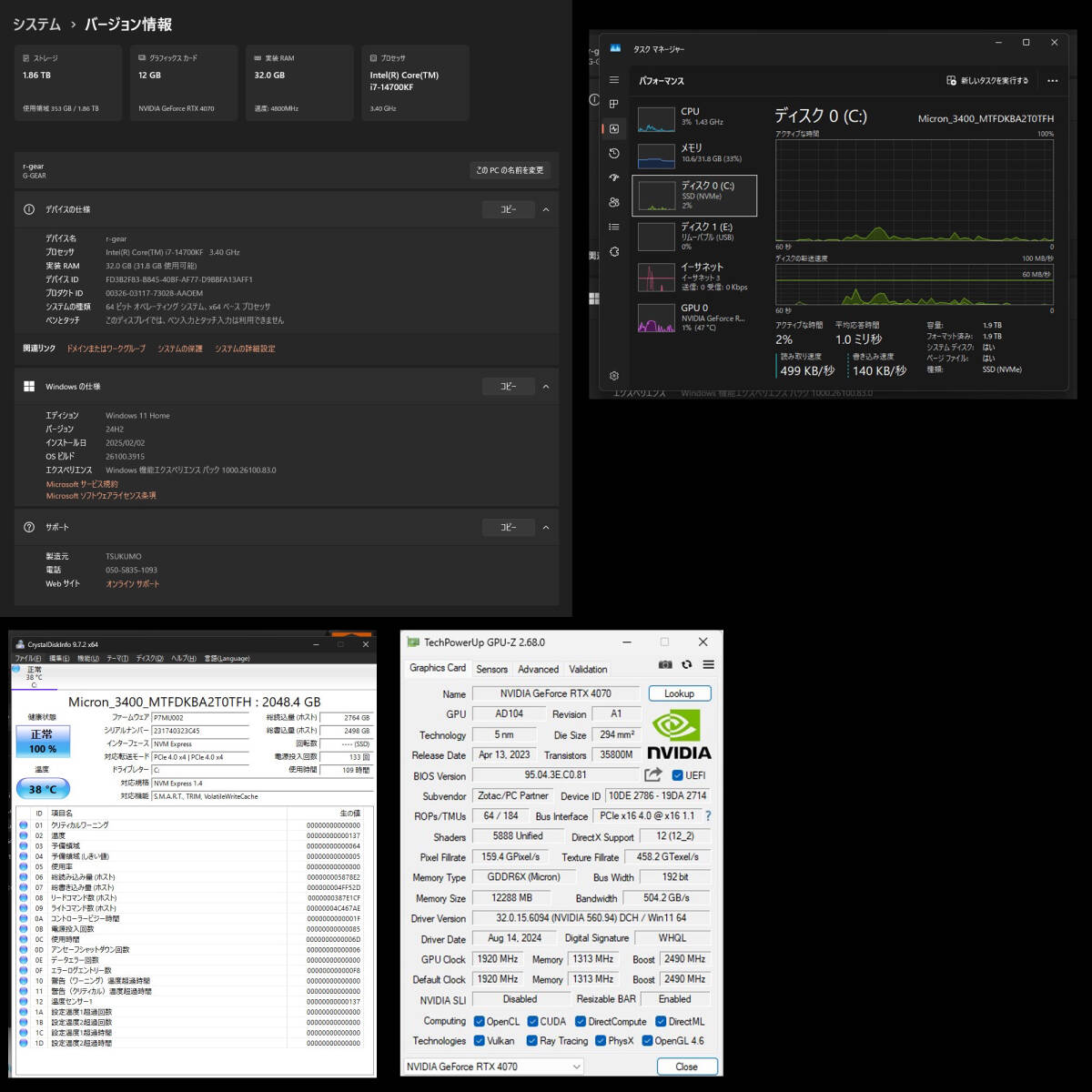Open the GPU-Z hamburger menu icon

(x=708, y=665)
